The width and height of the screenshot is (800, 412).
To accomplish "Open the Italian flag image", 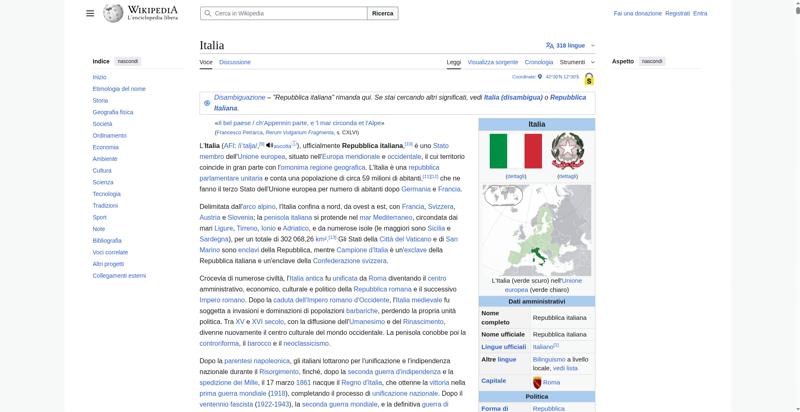I will tap(515, 151).
